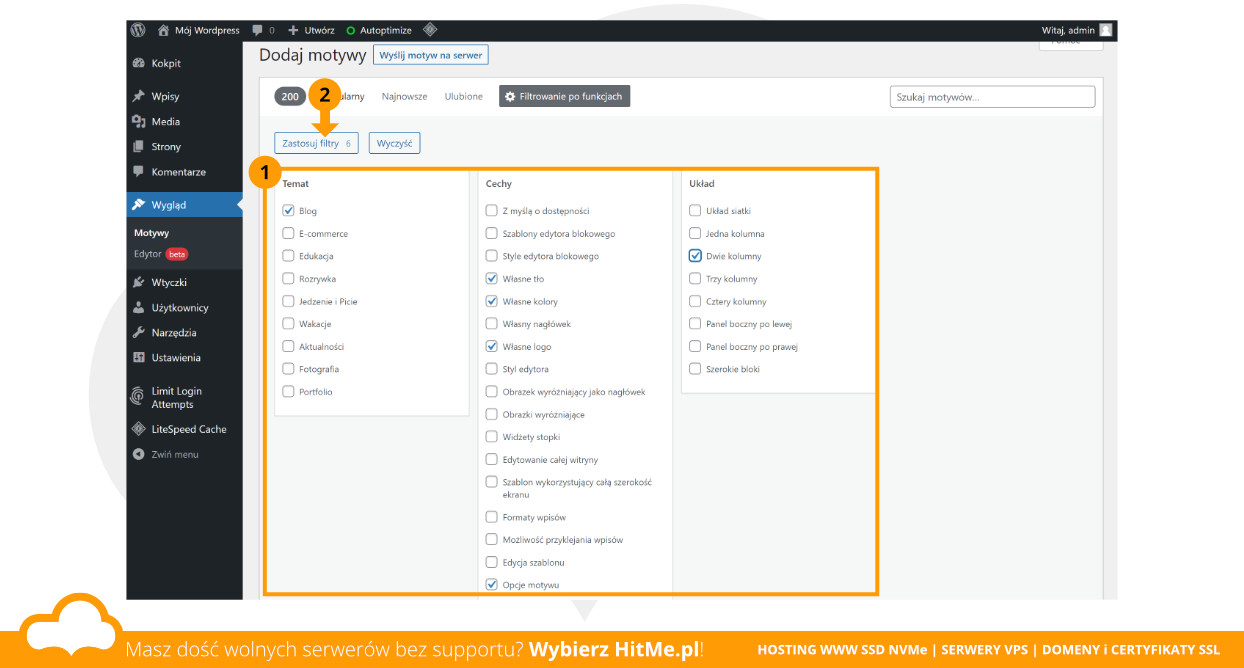The height and width of the screenshot is (668, 1244).
Task: Uncheck the Własne logo checkbox
Action: [492, 347]
